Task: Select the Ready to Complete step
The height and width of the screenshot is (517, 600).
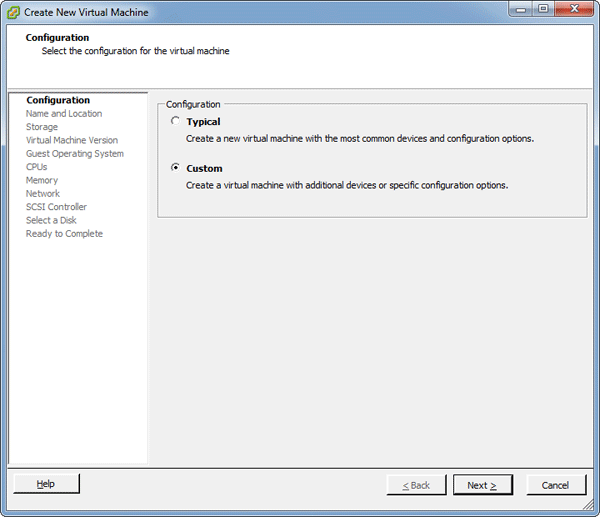Action: coord(64,234)
